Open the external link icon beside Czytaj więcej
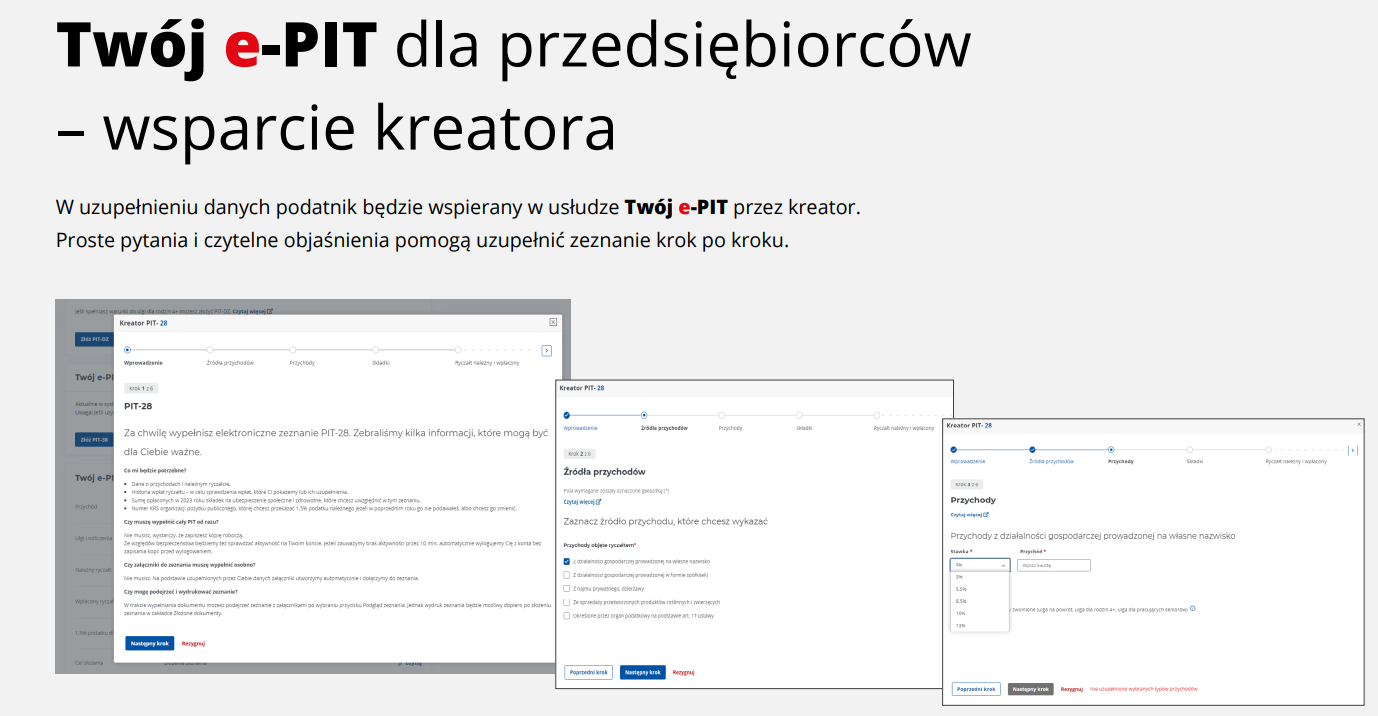The height and width of the screenshot is (716, 1378). tap(598, 501)
